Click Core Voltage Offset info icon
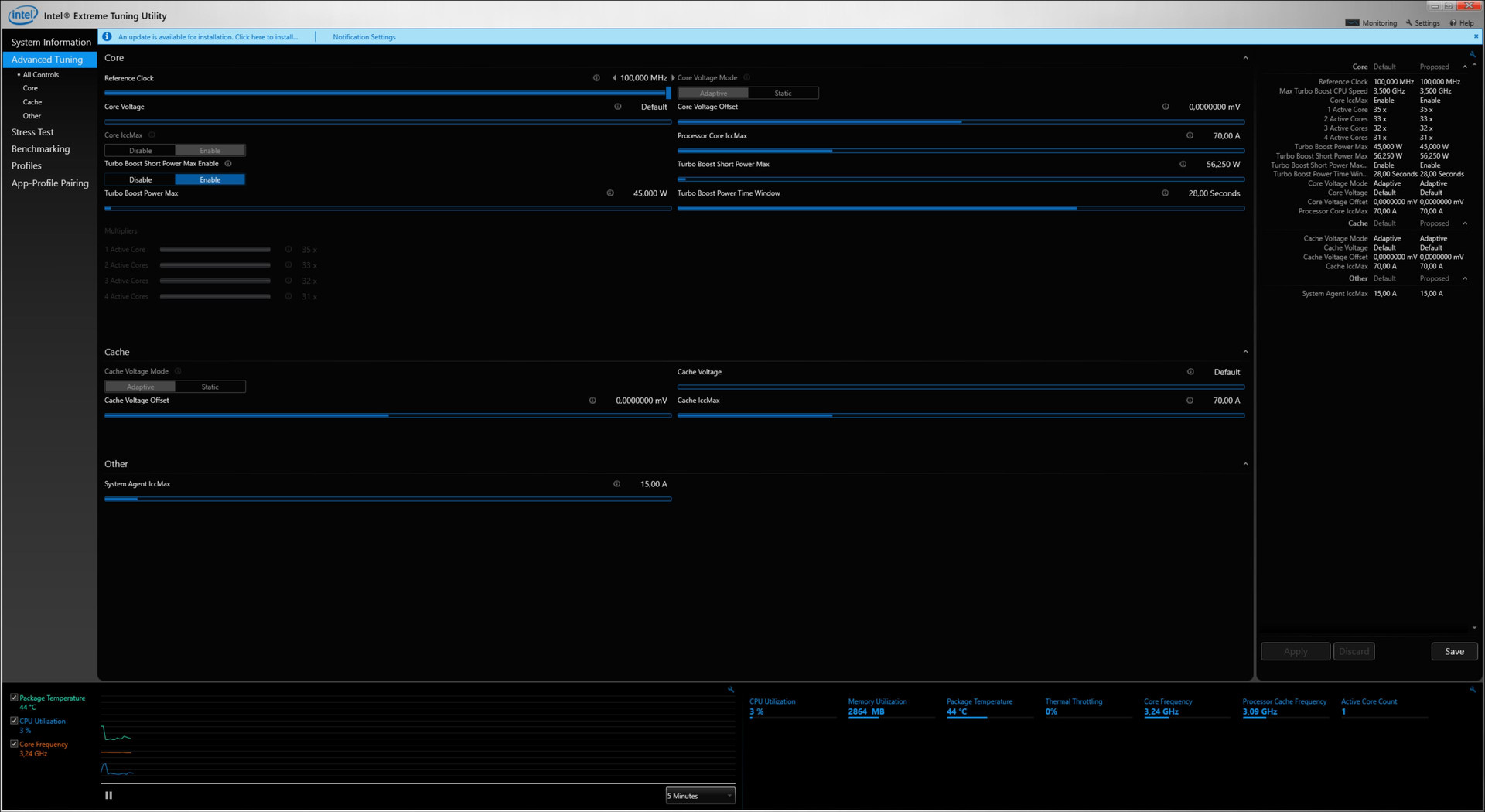The height and width of the screenshot is (812, 1485). coord(1166,107)
